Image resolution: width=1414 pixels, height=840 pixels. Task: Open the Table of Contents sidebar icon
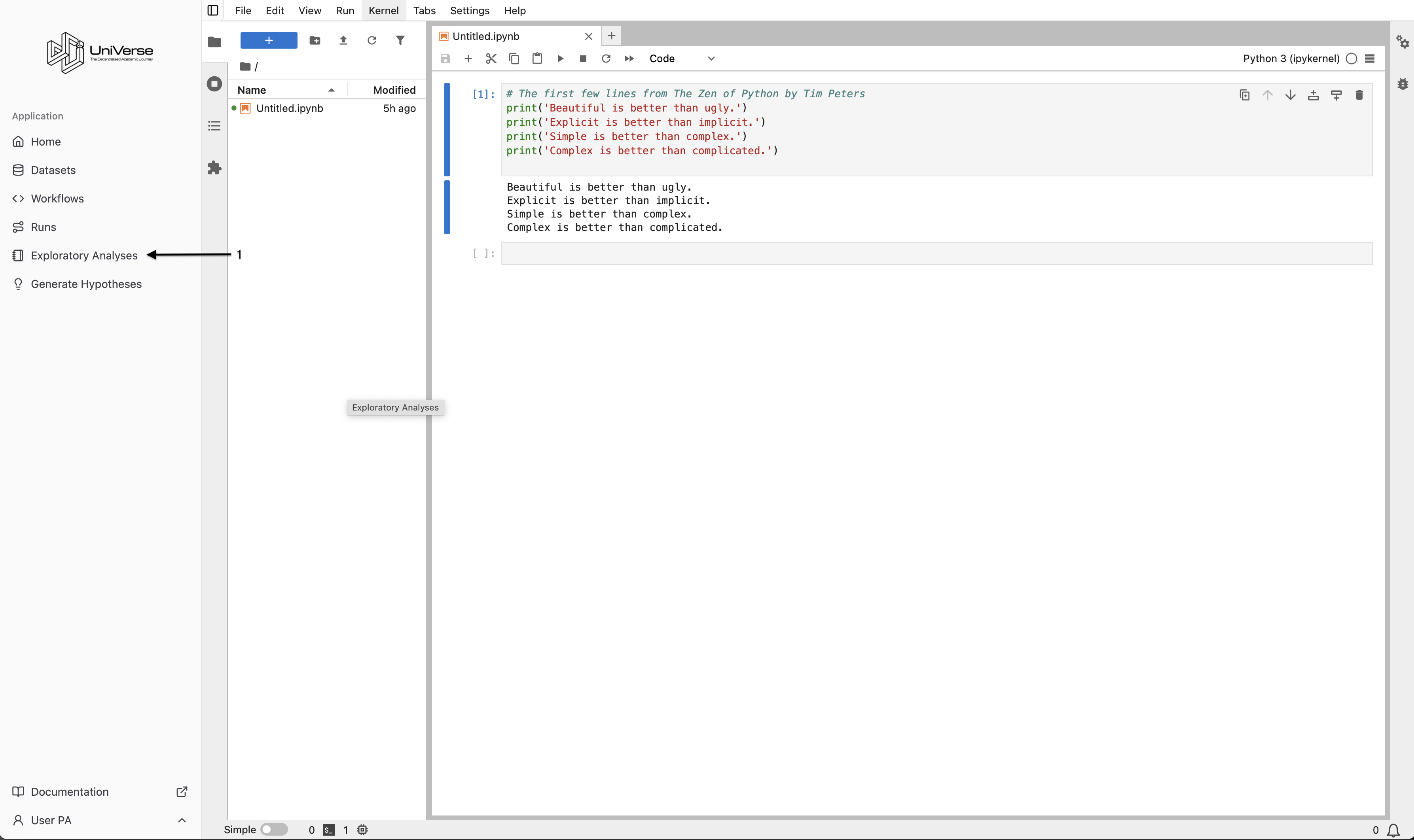[x=214, y=126]
